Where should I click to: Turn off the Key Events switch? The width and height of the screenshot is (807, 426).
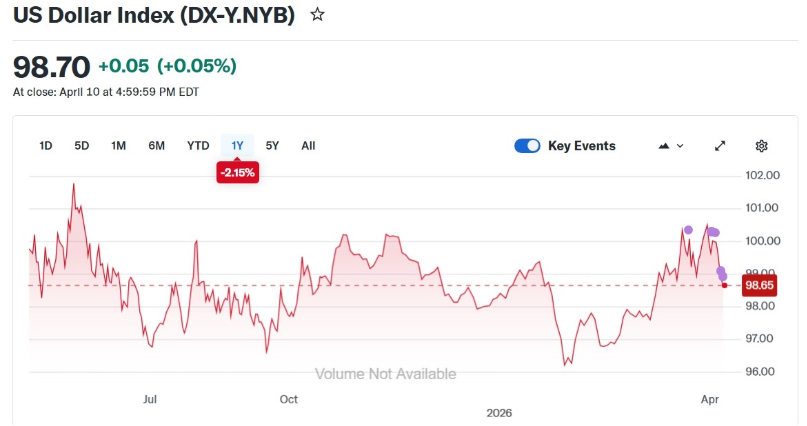pyautogui.click(x=527, y=146)
